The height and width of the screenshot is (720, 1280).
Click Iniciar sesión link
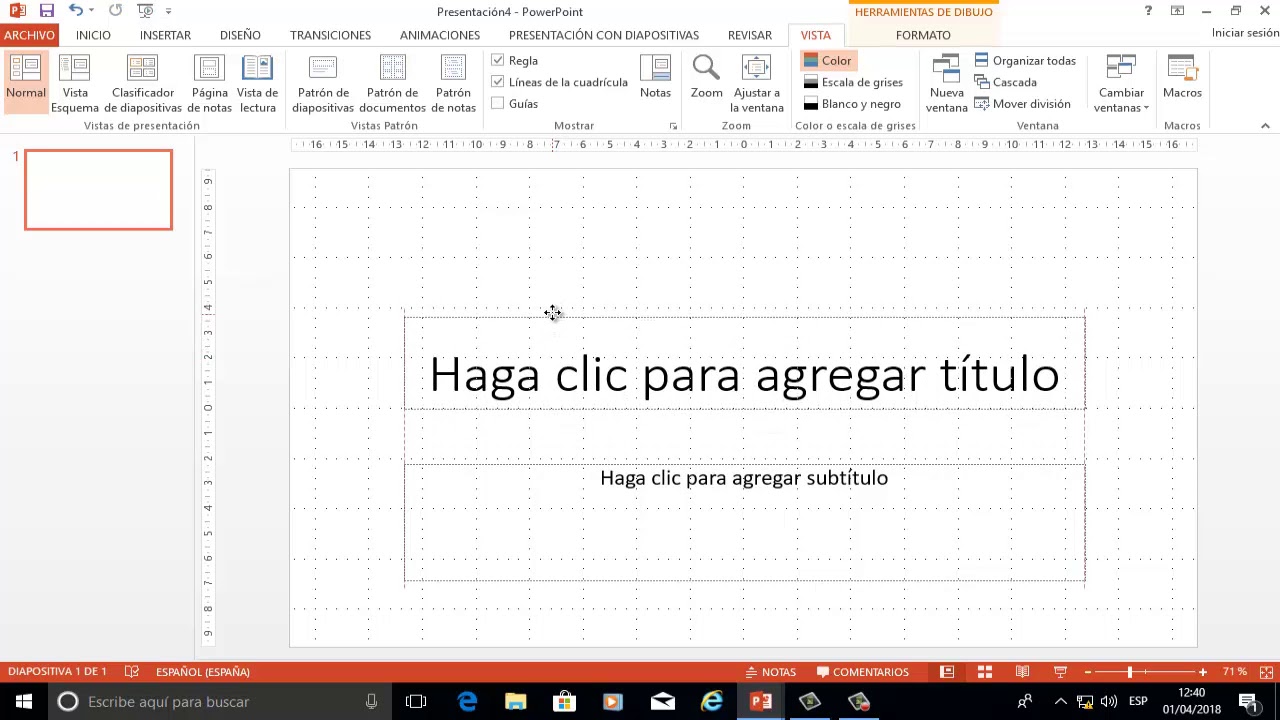tap(1245, 33)
